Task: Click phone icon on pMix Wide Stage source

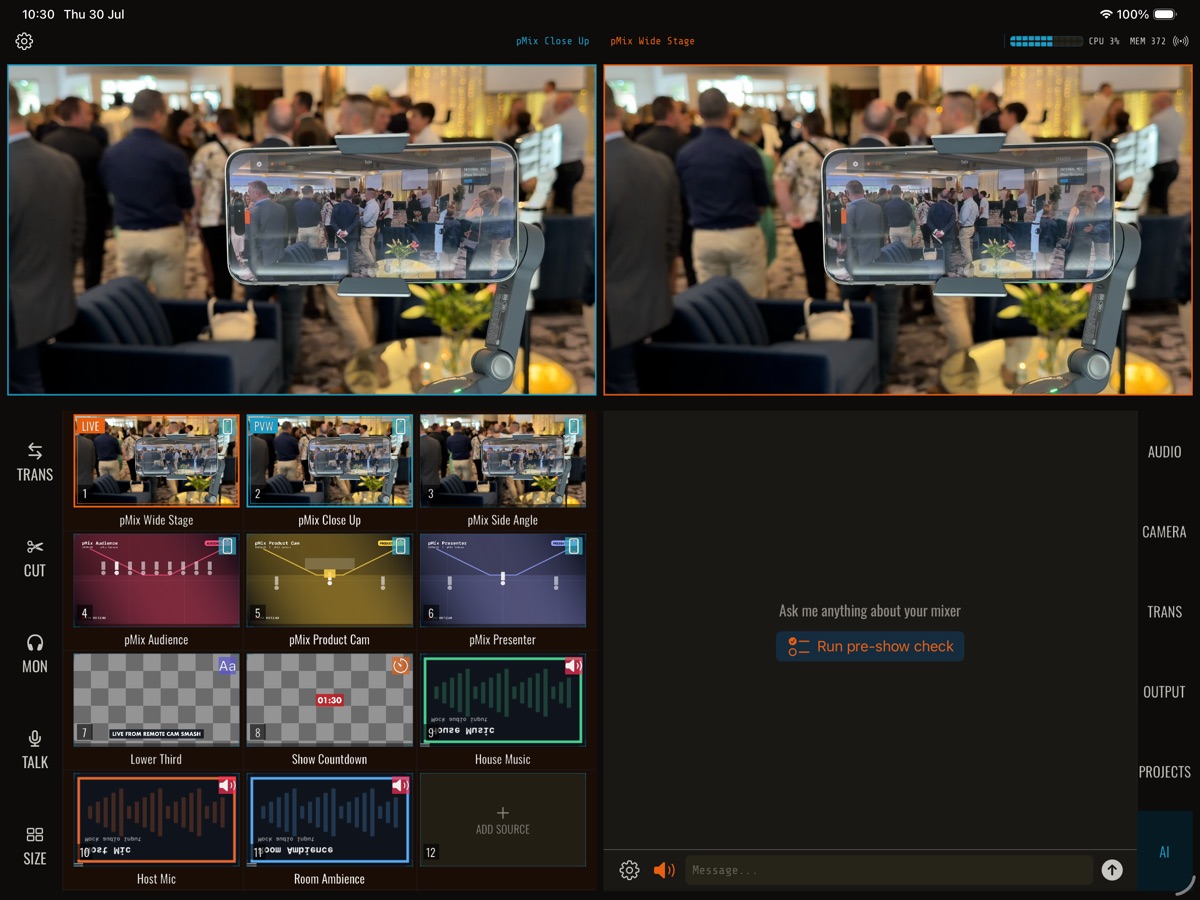Action: click(x=228, y=426)
